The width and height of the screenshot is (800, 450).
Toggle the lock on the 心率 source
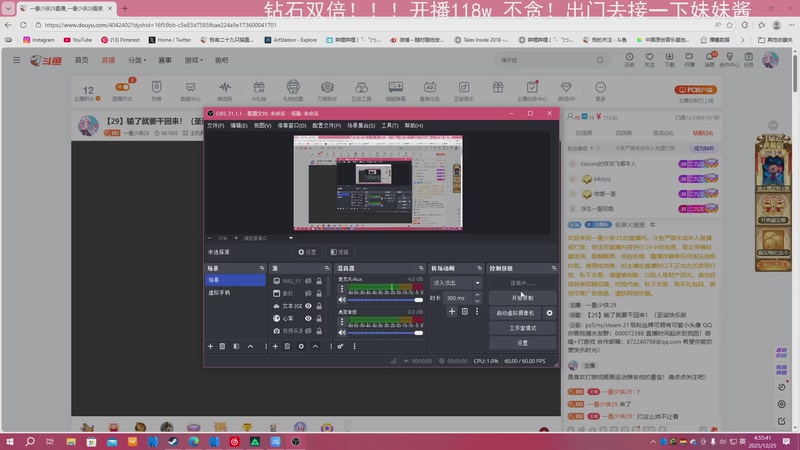click(319, 318)
